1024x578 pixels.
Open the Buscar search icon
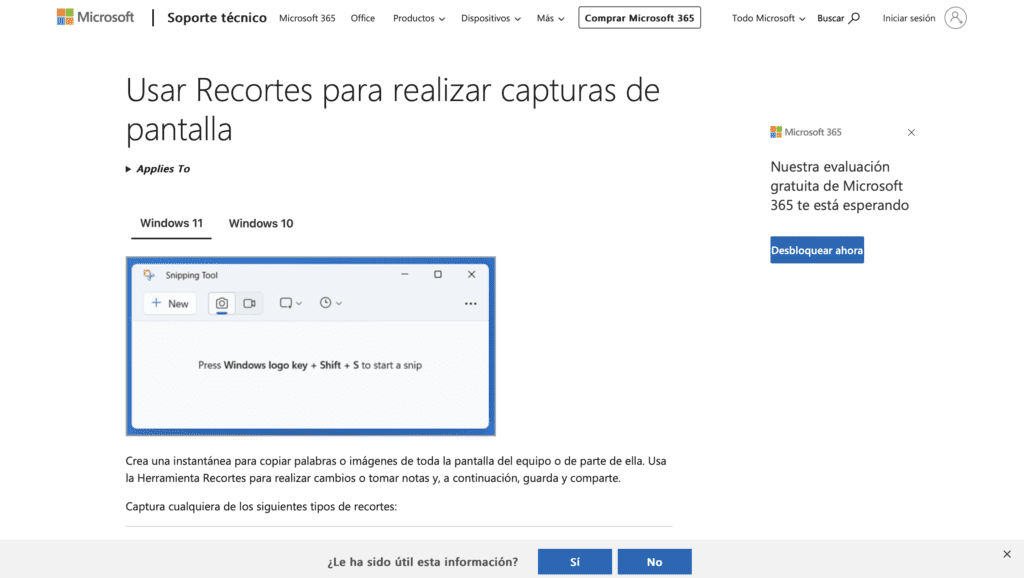click(854, 18)
